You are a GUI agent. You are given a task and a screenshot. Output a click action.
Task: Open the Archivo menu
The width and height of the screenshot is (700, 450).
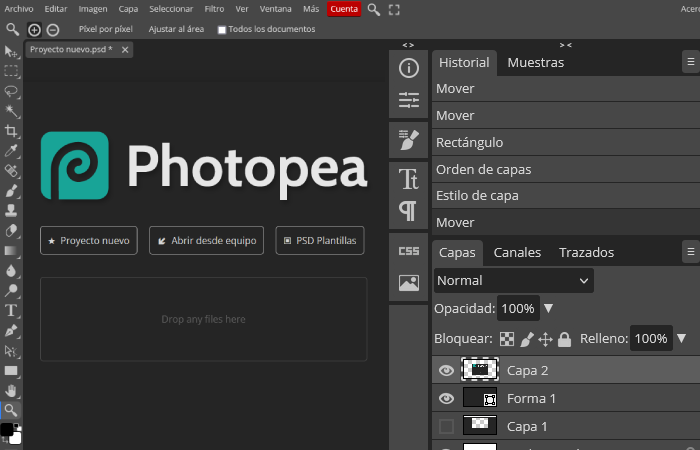click(19, 9)
